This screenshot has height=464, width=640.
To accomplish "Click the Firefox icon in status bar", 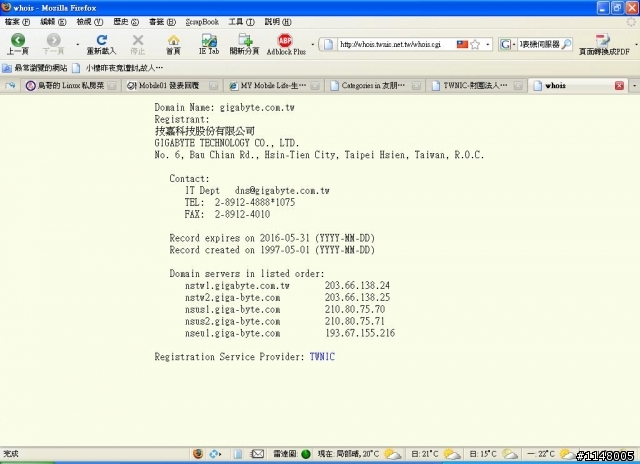I will pos(198,453).
